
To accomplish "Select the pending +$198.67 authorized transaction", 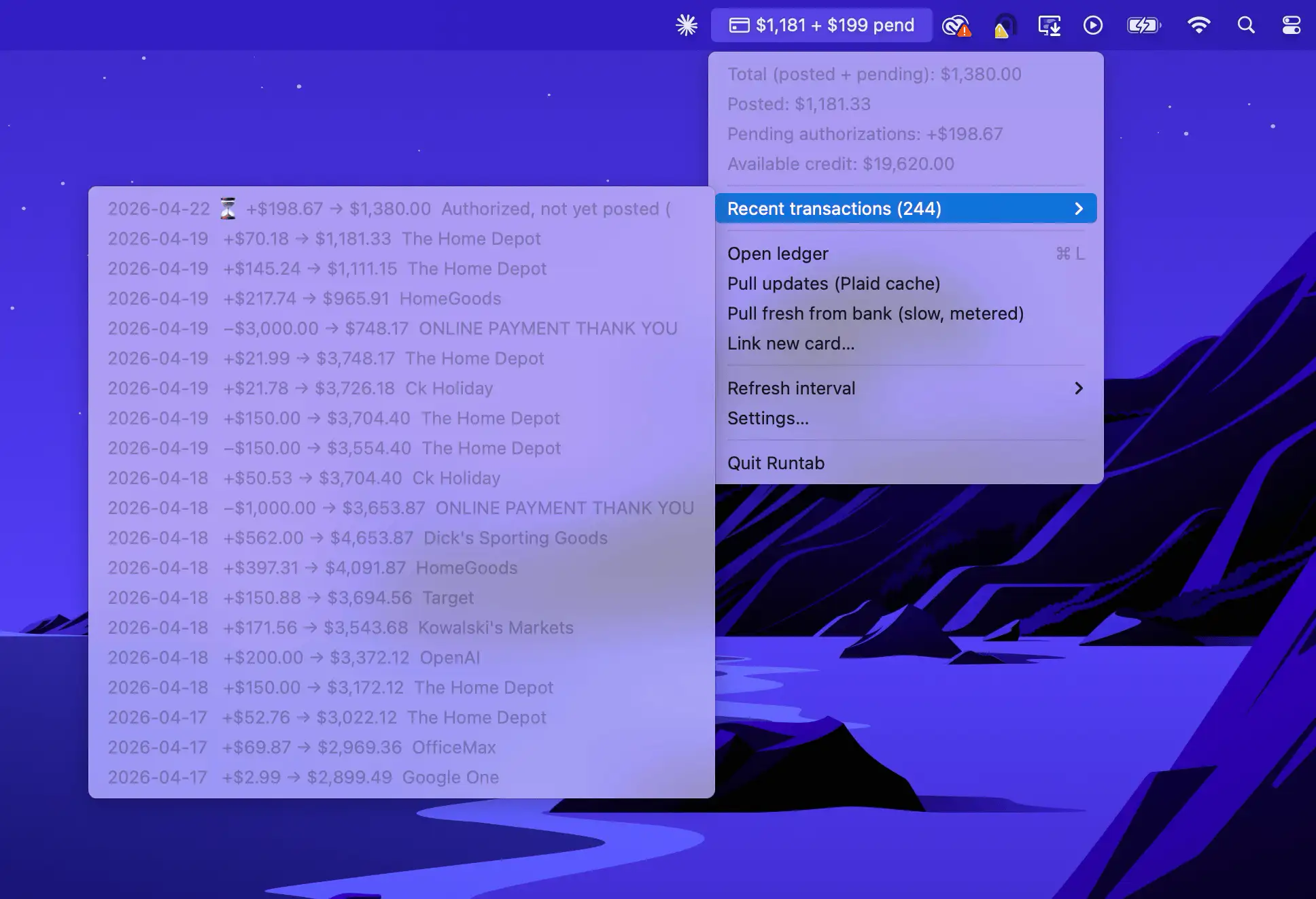I will [x=389, y=209].
